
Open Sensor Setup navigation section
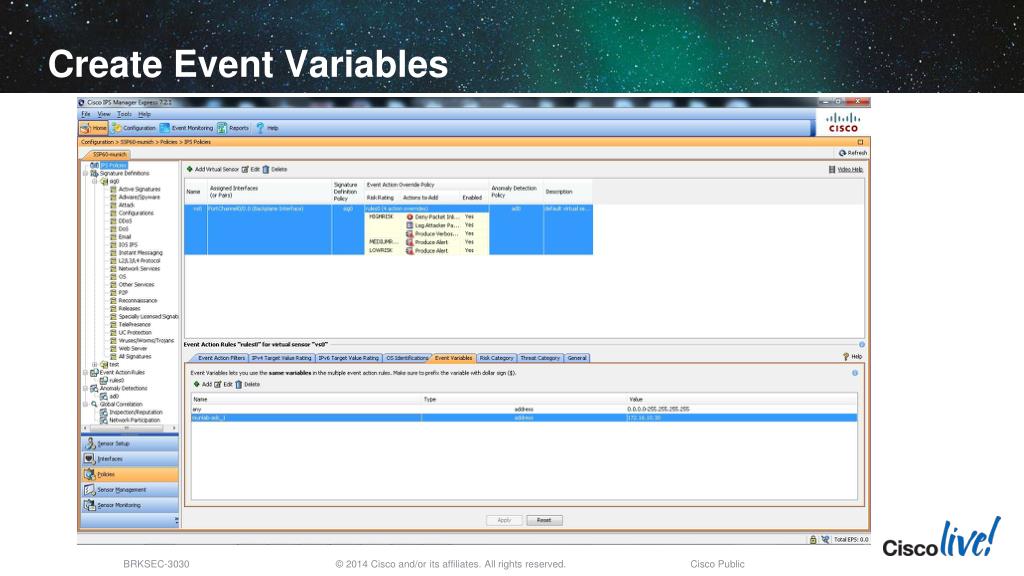pyautogui.click(x=130, y=443)
